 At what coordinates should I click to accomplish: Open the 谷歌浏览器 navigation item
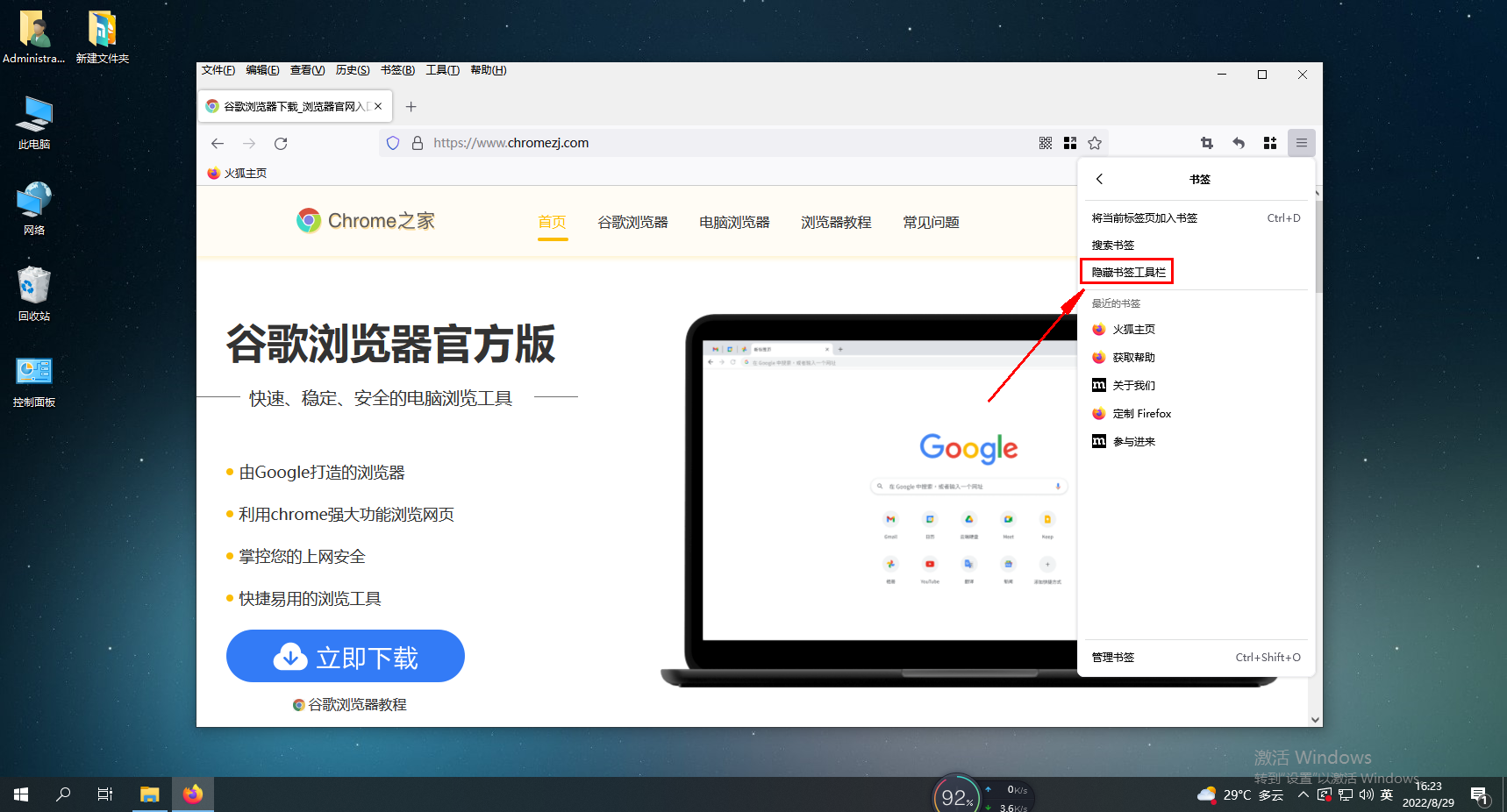tap(632, 223)
